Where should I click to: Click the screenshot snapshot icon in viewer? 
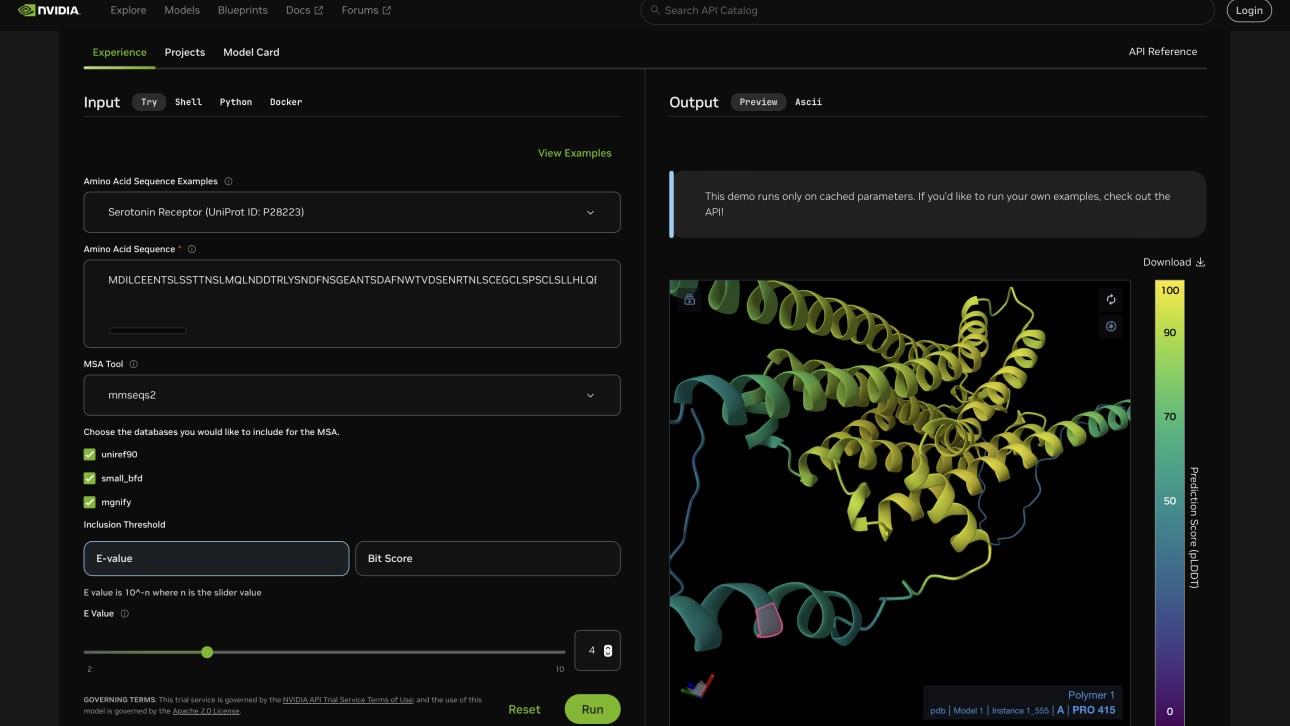[x=1110, y=327]
